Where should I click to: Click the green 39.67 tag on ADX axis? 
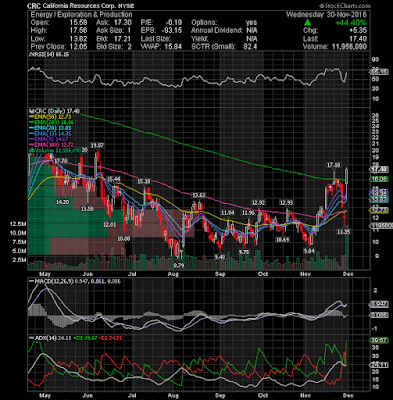point(379,341)
